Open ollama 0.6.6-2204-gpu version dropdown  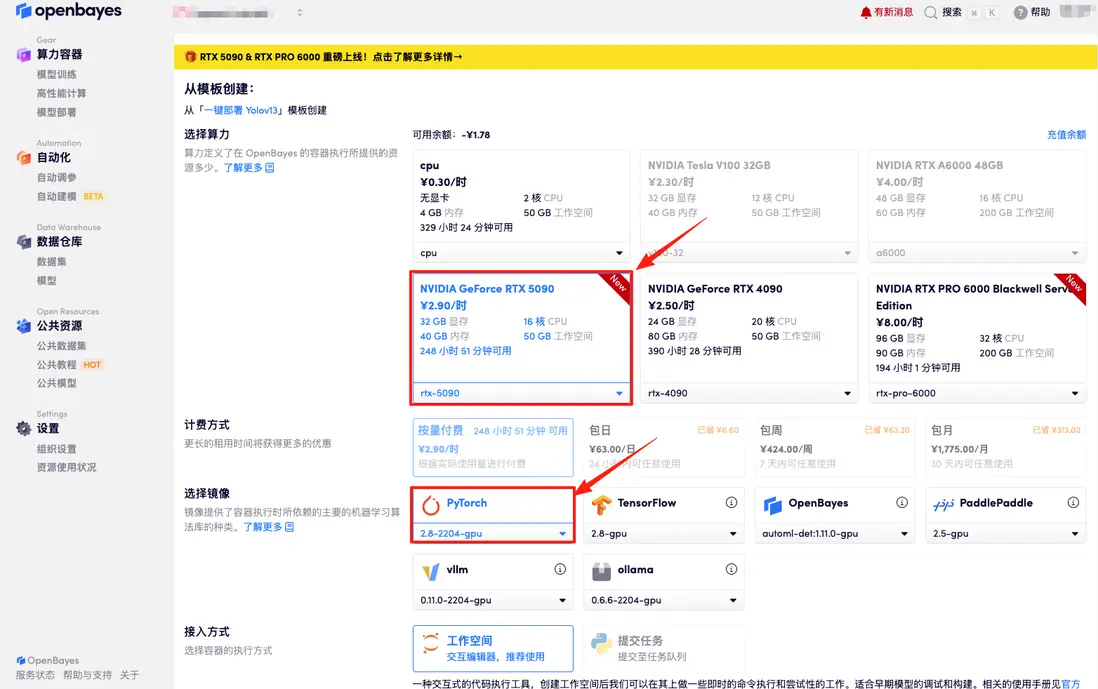(x=664, y=600)
